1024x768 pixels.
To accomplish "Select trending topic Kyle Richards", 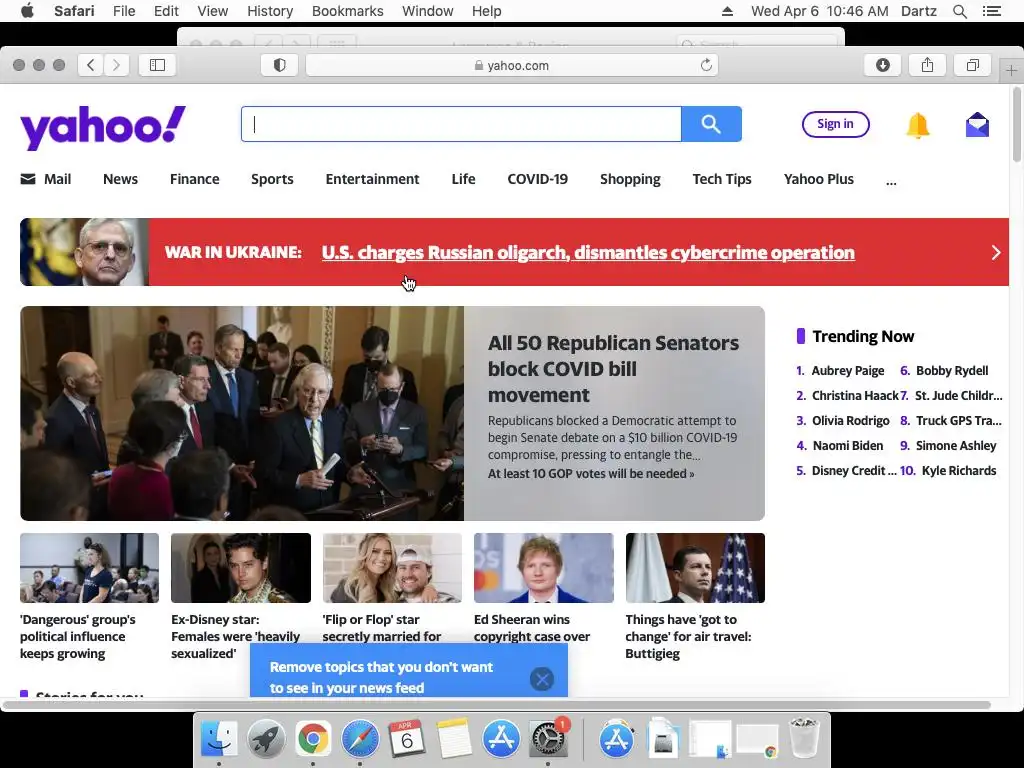I will pyautogui.click(x=959, y=471).
